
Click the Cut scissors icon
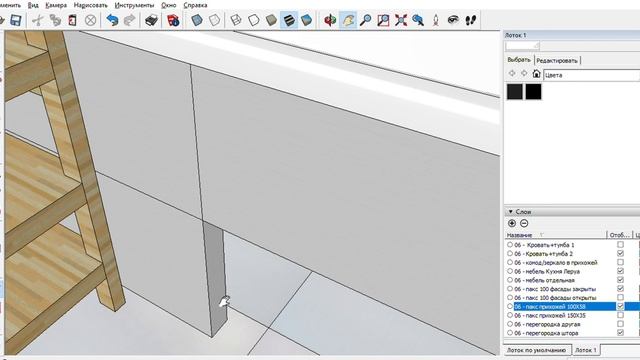click(38, 20)
